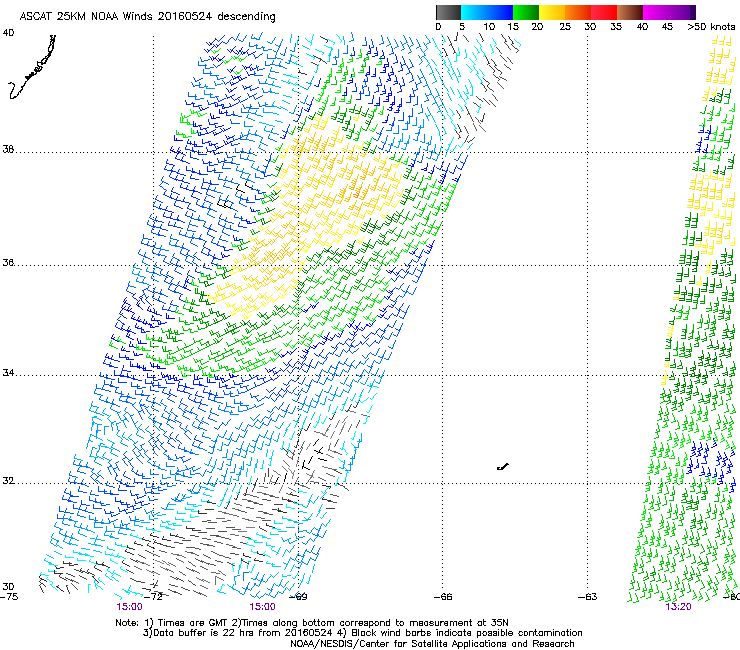740x650 pixels.
Task: Click the second purple "15:00" time label near -69
Action: (x=262, y=607)
